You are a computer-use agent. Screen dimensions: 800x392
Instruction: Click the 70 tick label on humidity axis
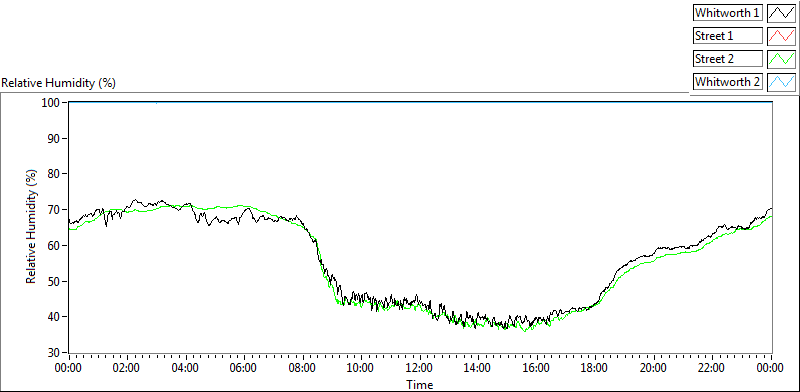coord(55,210)
